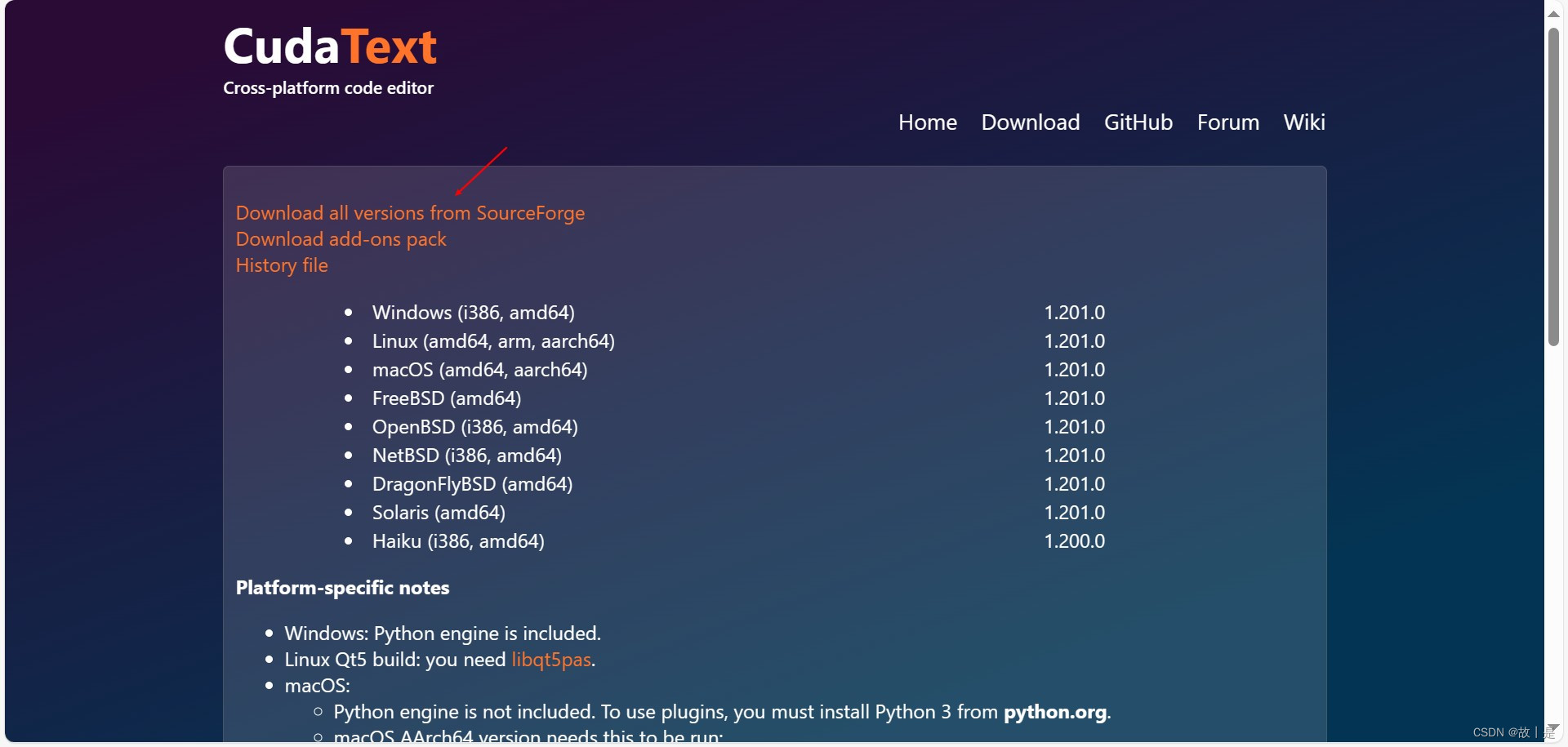Select the Linux (amd64, arm, aarch64) entry
Viewport: 1568px width, 747px height.
tap(493, 341)
